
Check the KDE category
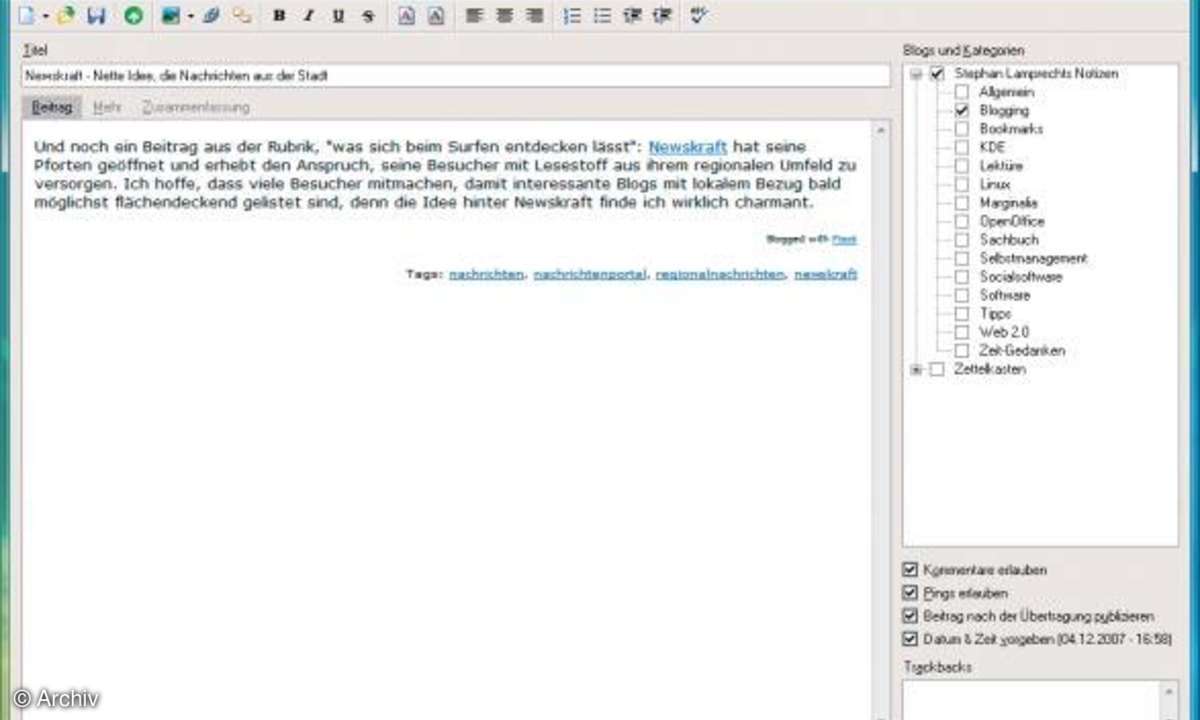click(961, 148)
